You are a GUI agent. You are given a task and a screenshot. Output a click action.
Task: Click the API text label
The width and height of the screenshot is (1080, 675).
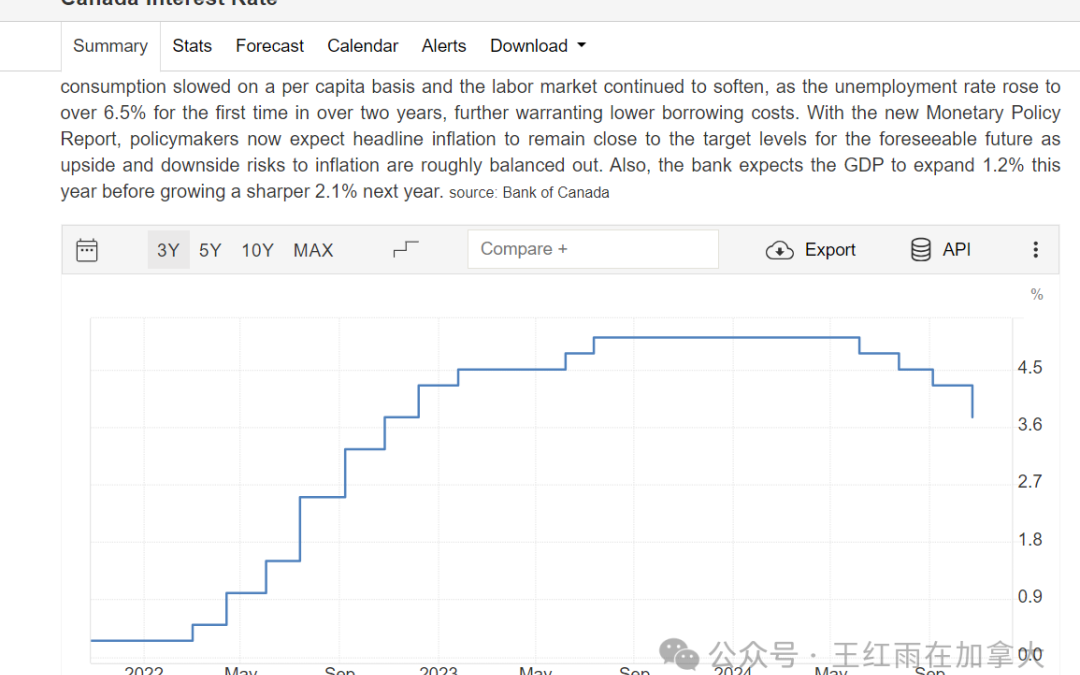click(x=956, y=250)
